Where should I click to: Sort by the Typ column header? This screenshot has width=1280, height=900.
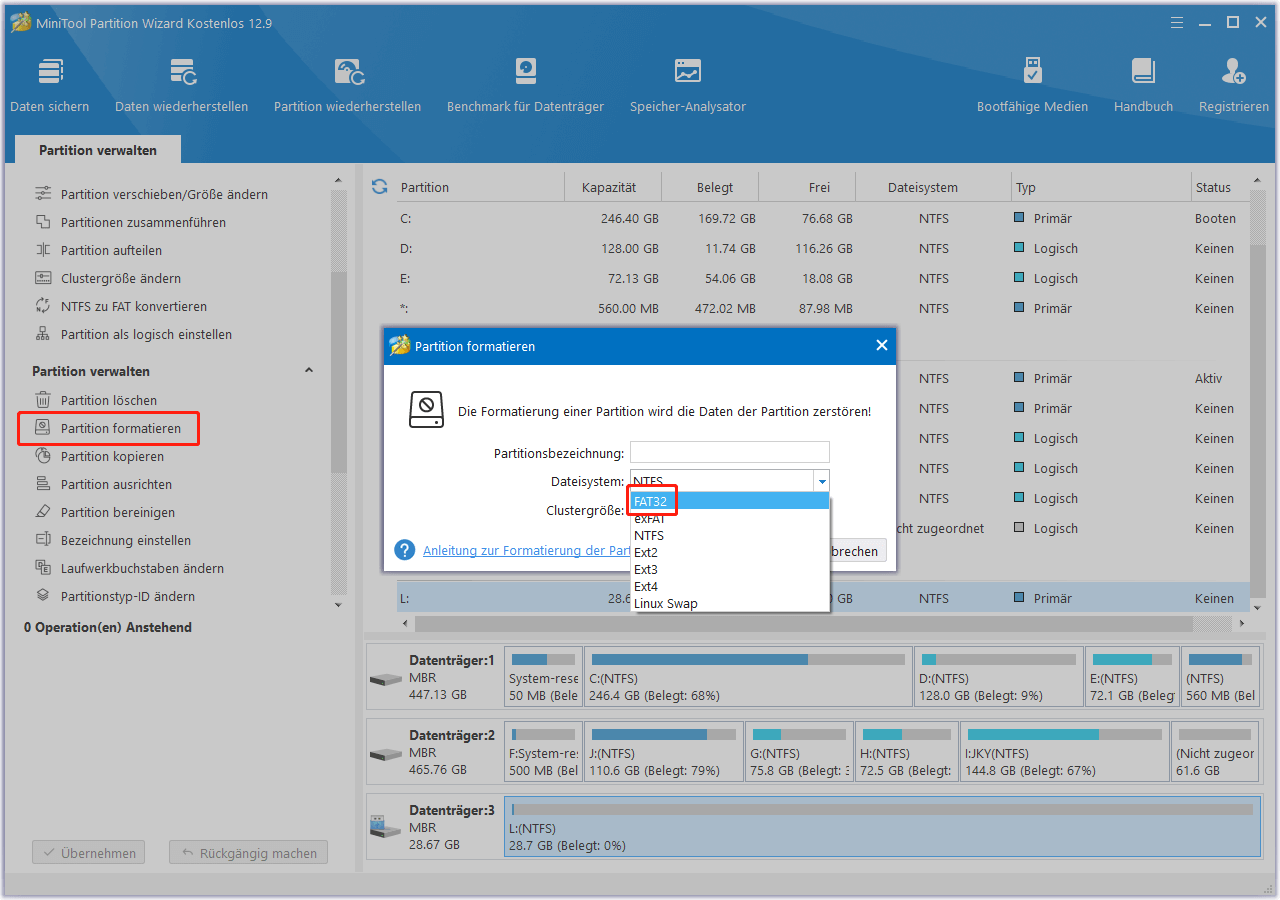[1100, 187]
